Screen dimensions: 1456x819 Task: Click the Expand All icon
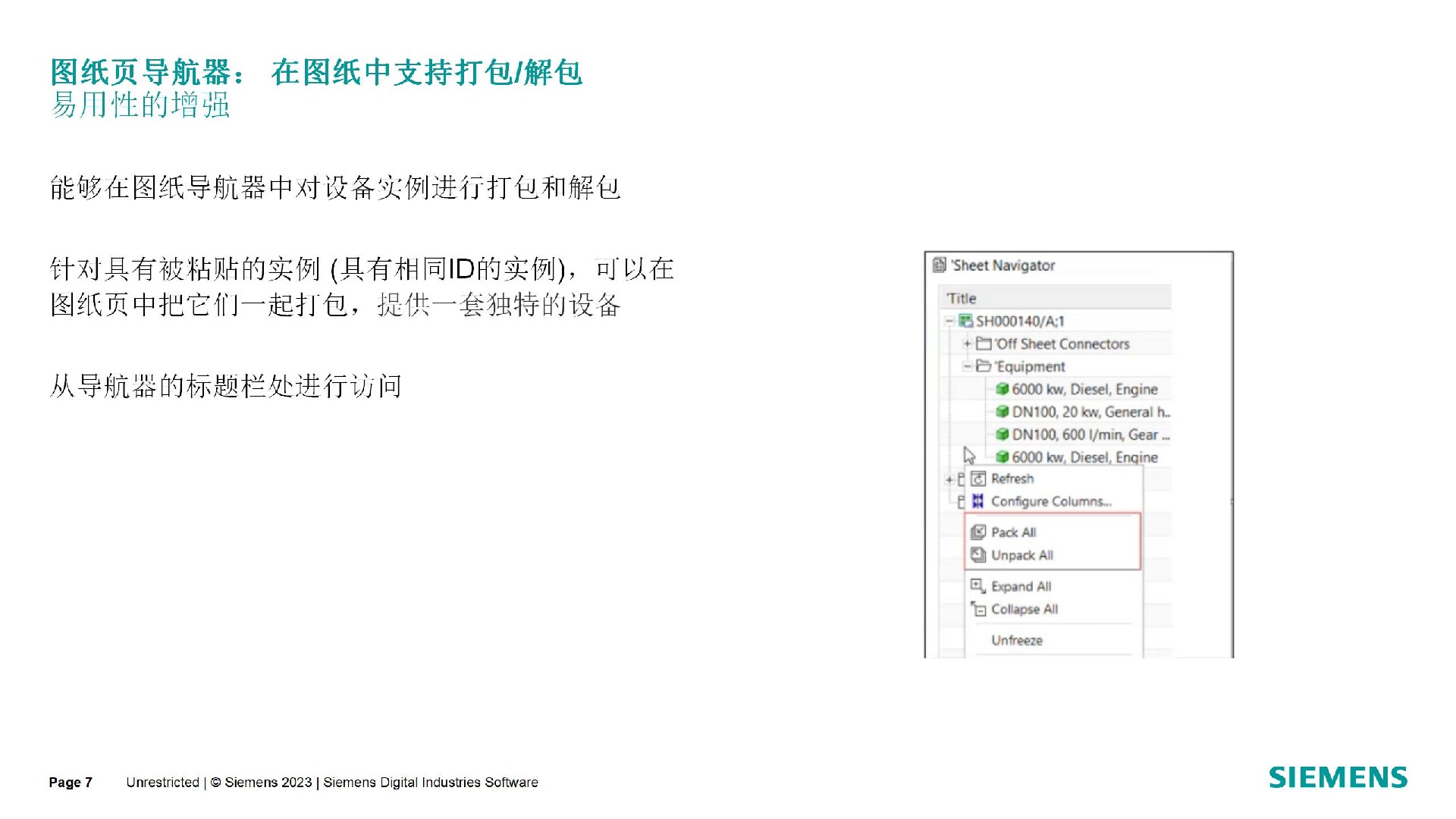(x=978, y=586)
